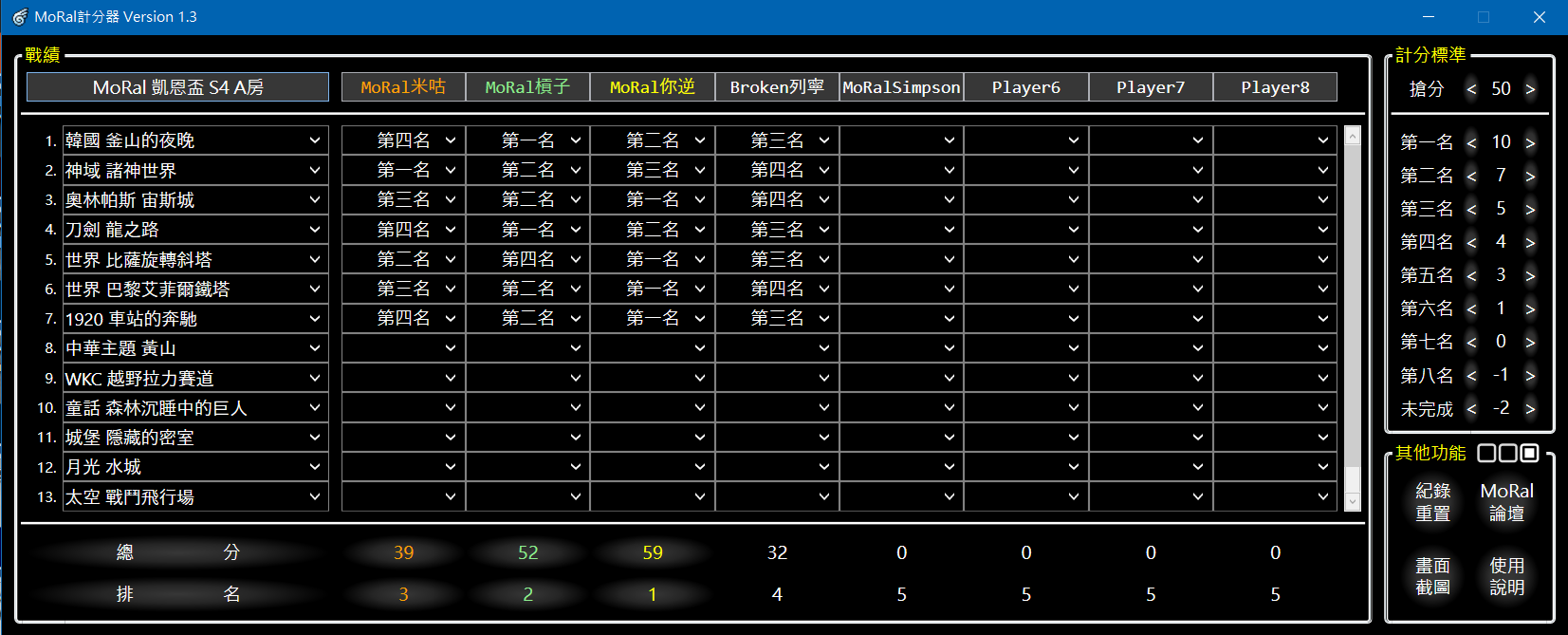Screen dimensions: 1568x635
Task: Open the MoRal 論壇 link
Action: pyautogui.click(x=1506, y=502)
